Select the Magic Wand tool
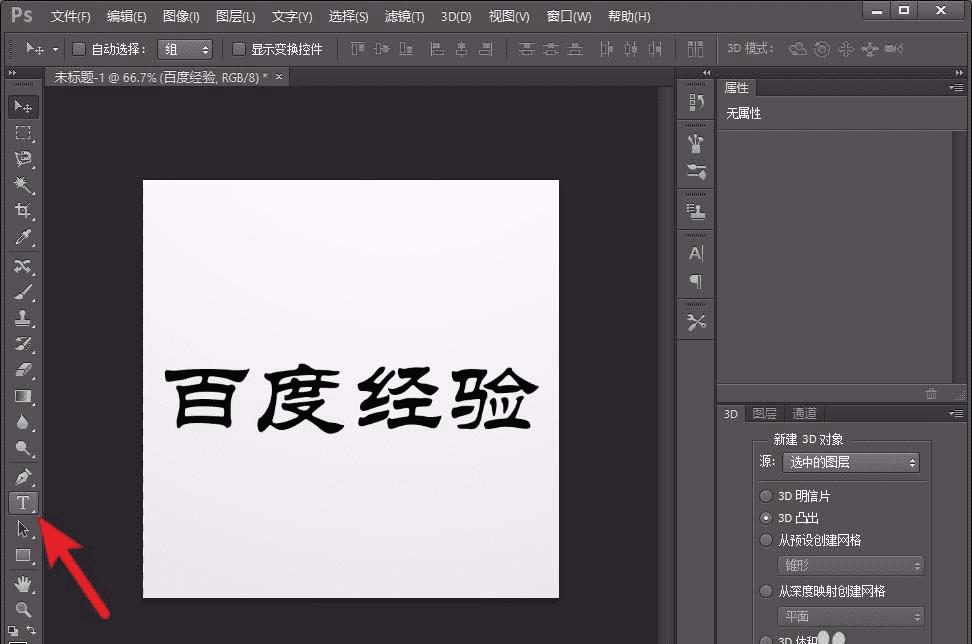Screen dimensions: 972x644 (23, 185)
